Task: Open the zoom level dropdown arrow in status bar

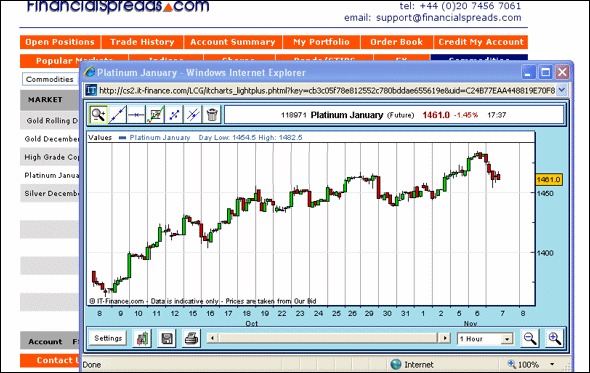Action: (x=552, y=364)
